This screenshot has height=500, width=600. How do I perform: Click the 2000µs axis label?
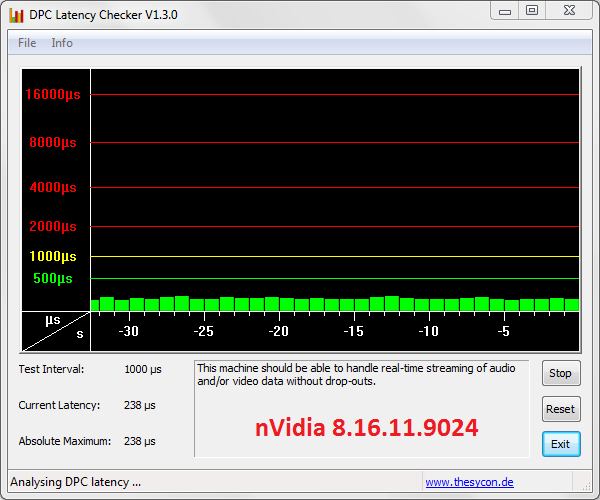pos(53,226)
